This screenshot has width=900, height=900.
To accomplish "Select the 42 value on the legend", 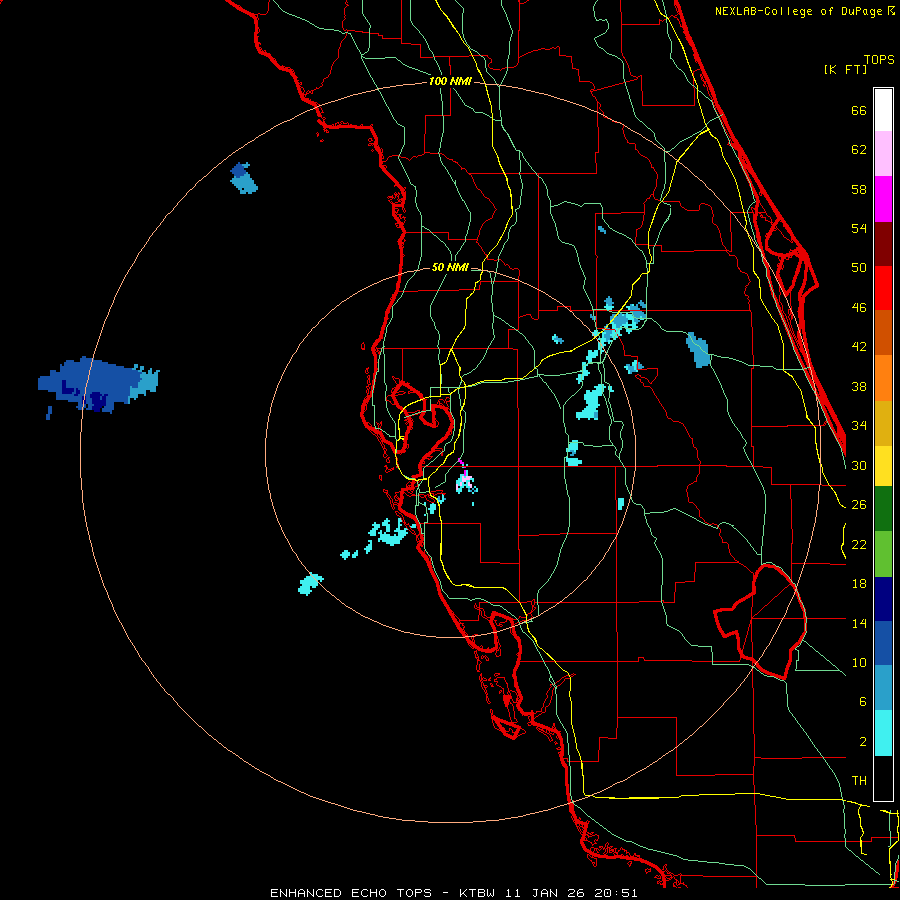I will pyautogui.click(x=859, y=347).
